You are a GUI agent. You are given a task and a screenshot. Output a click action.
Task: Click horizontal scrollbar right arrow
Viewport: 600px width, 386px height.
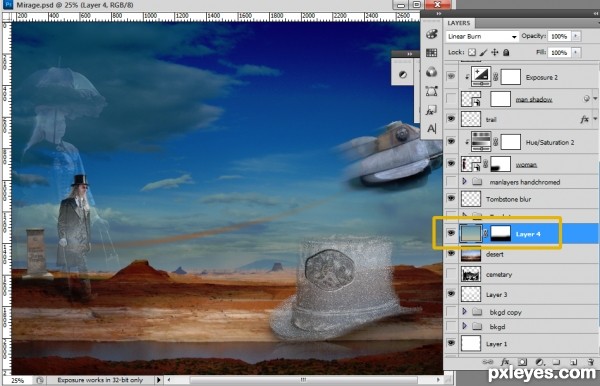(x=438, y=380)
